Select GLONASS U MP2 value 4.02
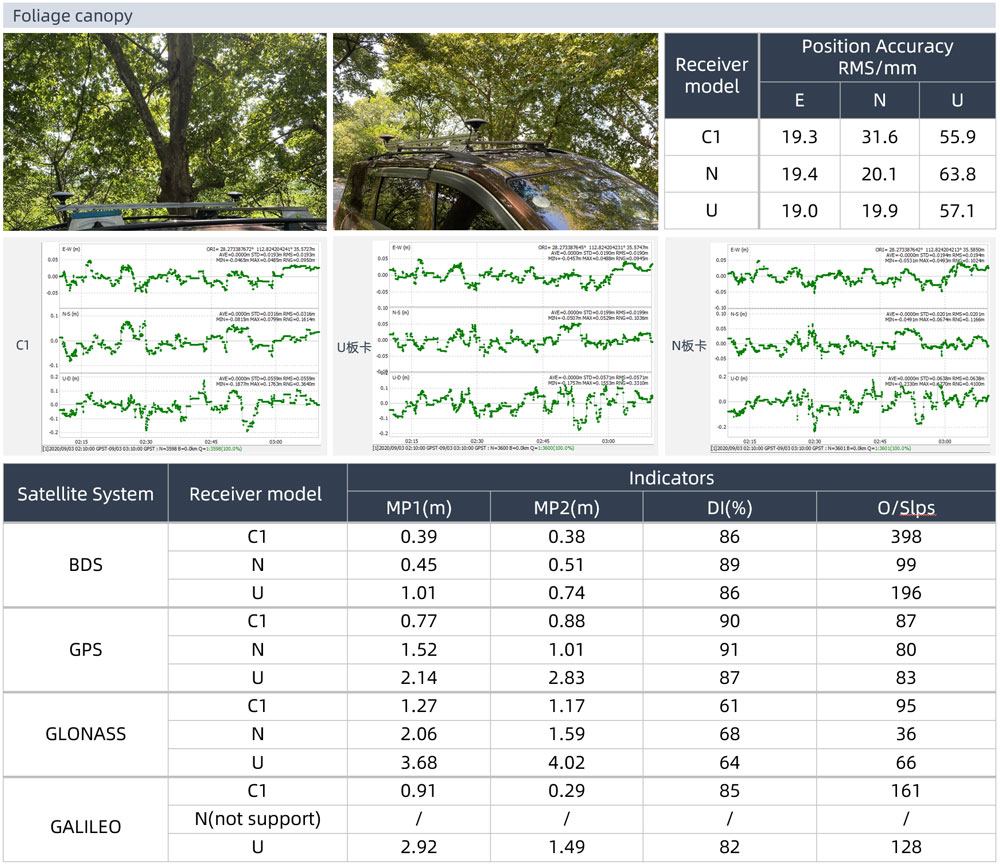The width and height of the screenshot is (1000, 866). pos(566,763)
